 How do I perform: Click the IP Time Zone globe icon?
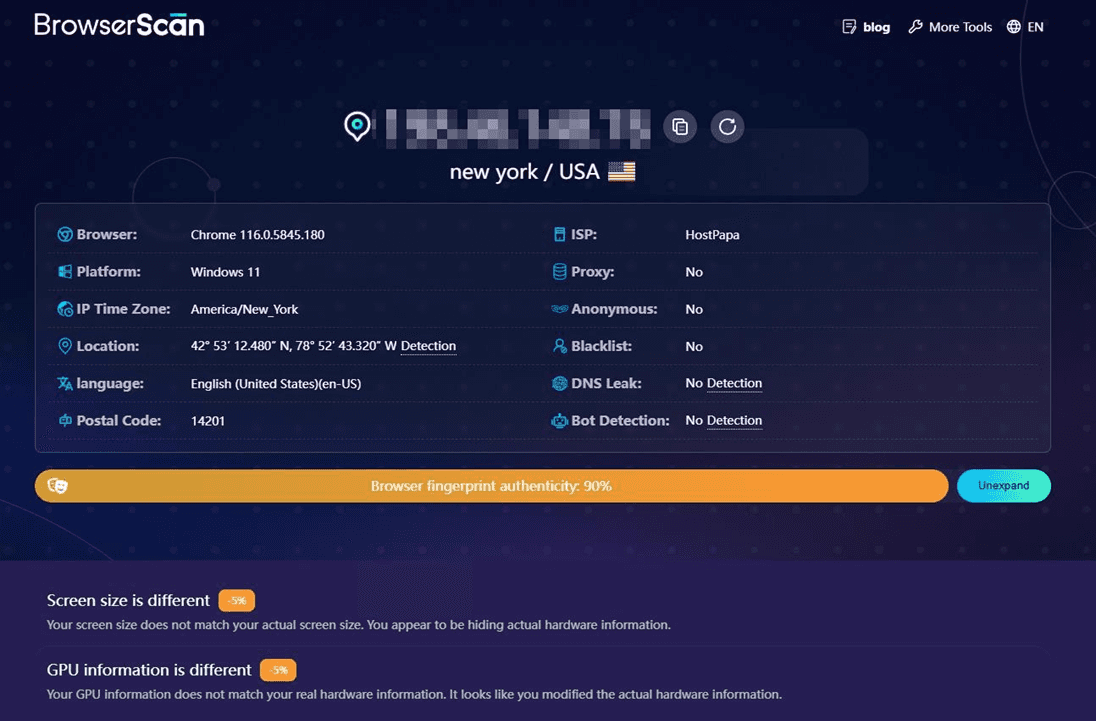[65, 309]
